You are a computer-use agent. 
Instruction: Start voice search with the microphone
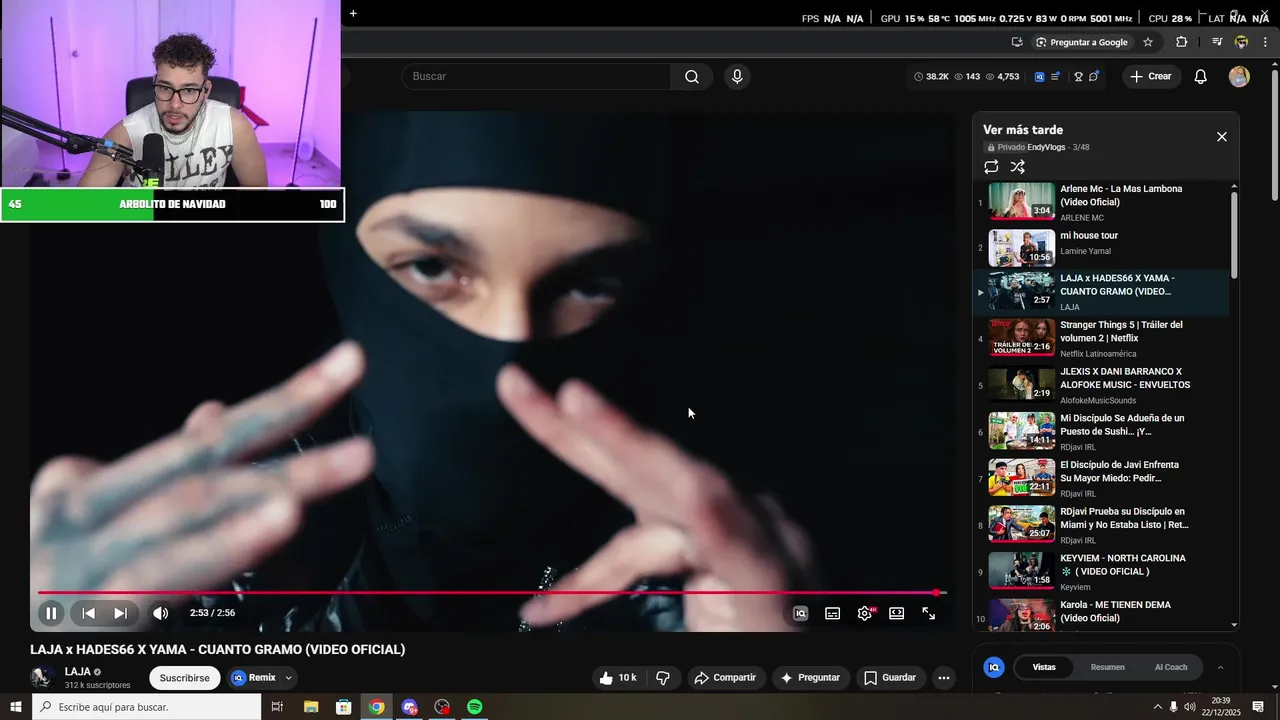click(737, 77)
